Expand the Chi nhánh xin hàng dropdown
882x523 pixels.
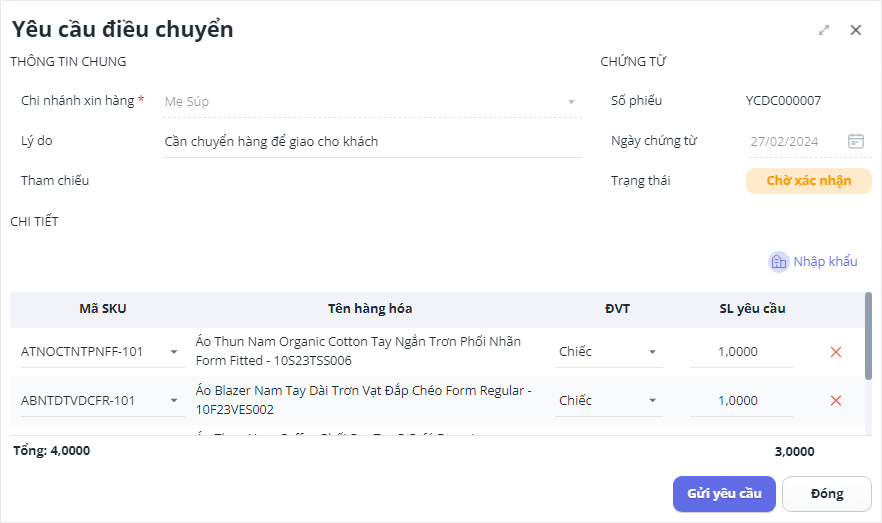572,102
